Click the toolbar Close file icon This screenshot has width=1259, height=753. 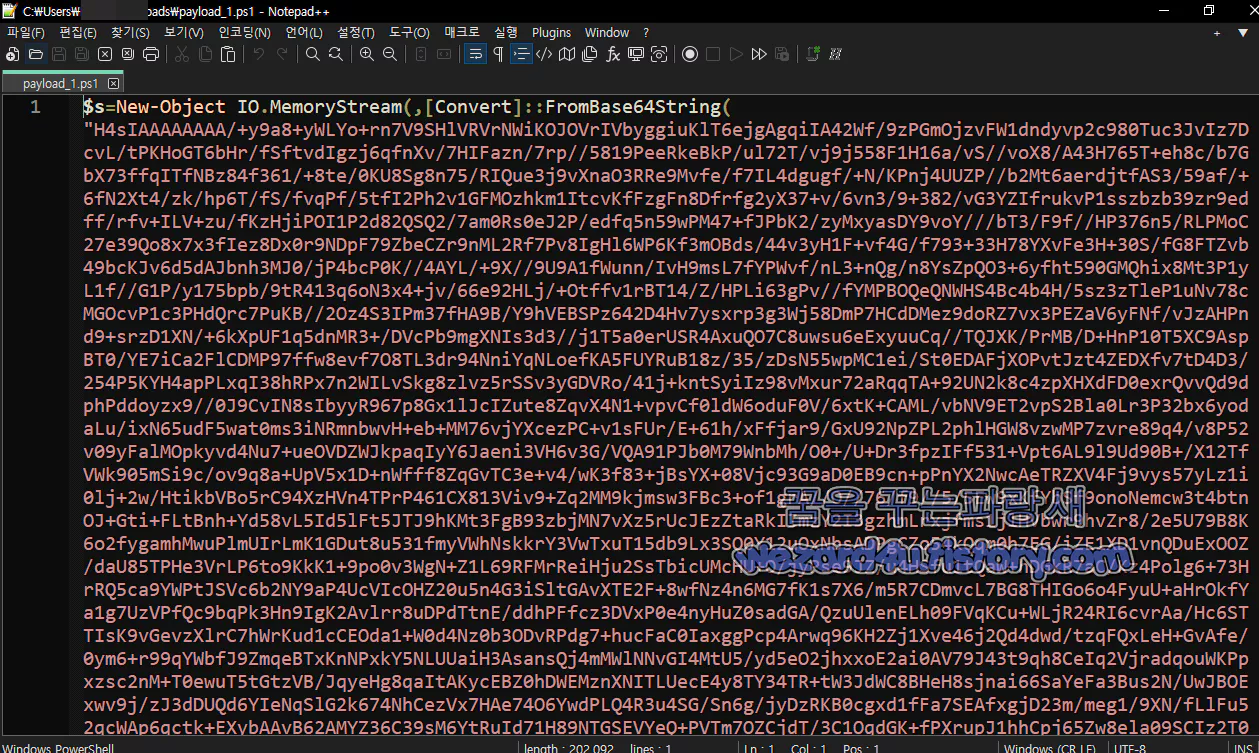[x=105, y=54]
